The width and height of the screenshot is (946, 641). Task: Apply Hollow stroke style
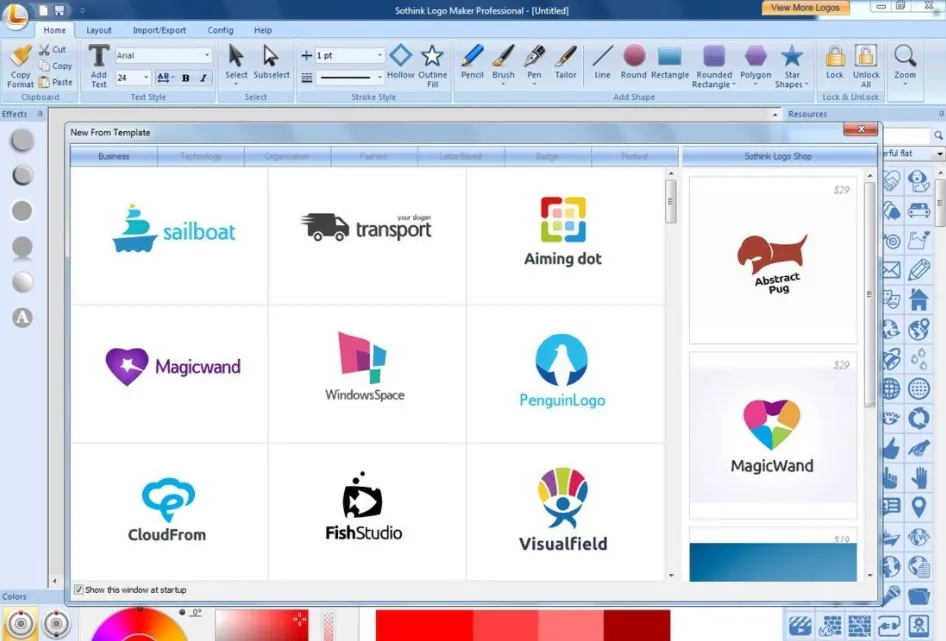tap(401, 62)
